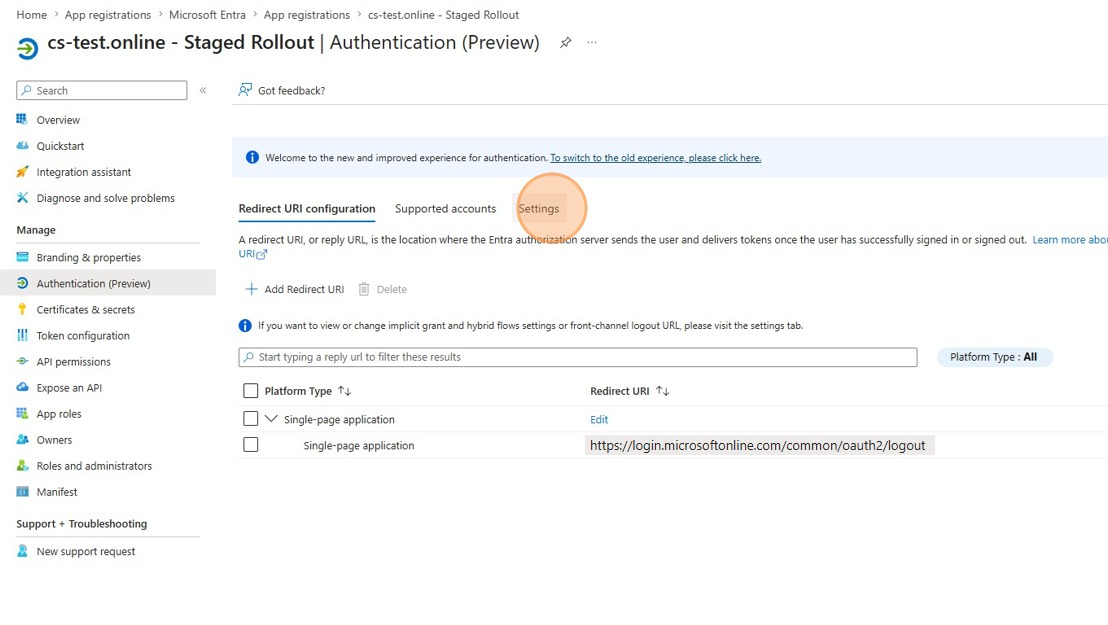Click the Certificates & secrets key icon
The image size is (1108, 625).
pos(22,309)
